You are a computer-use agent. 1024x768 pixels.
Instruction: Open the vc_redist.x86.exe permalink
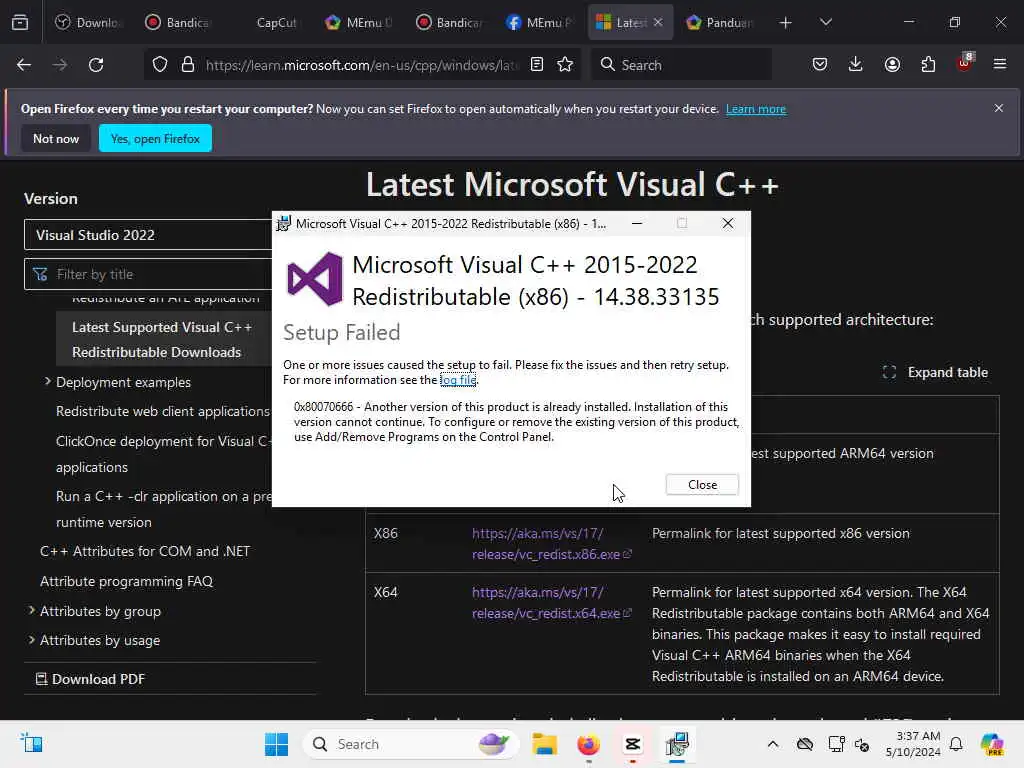pyautogui.click(x=551, y=544)
